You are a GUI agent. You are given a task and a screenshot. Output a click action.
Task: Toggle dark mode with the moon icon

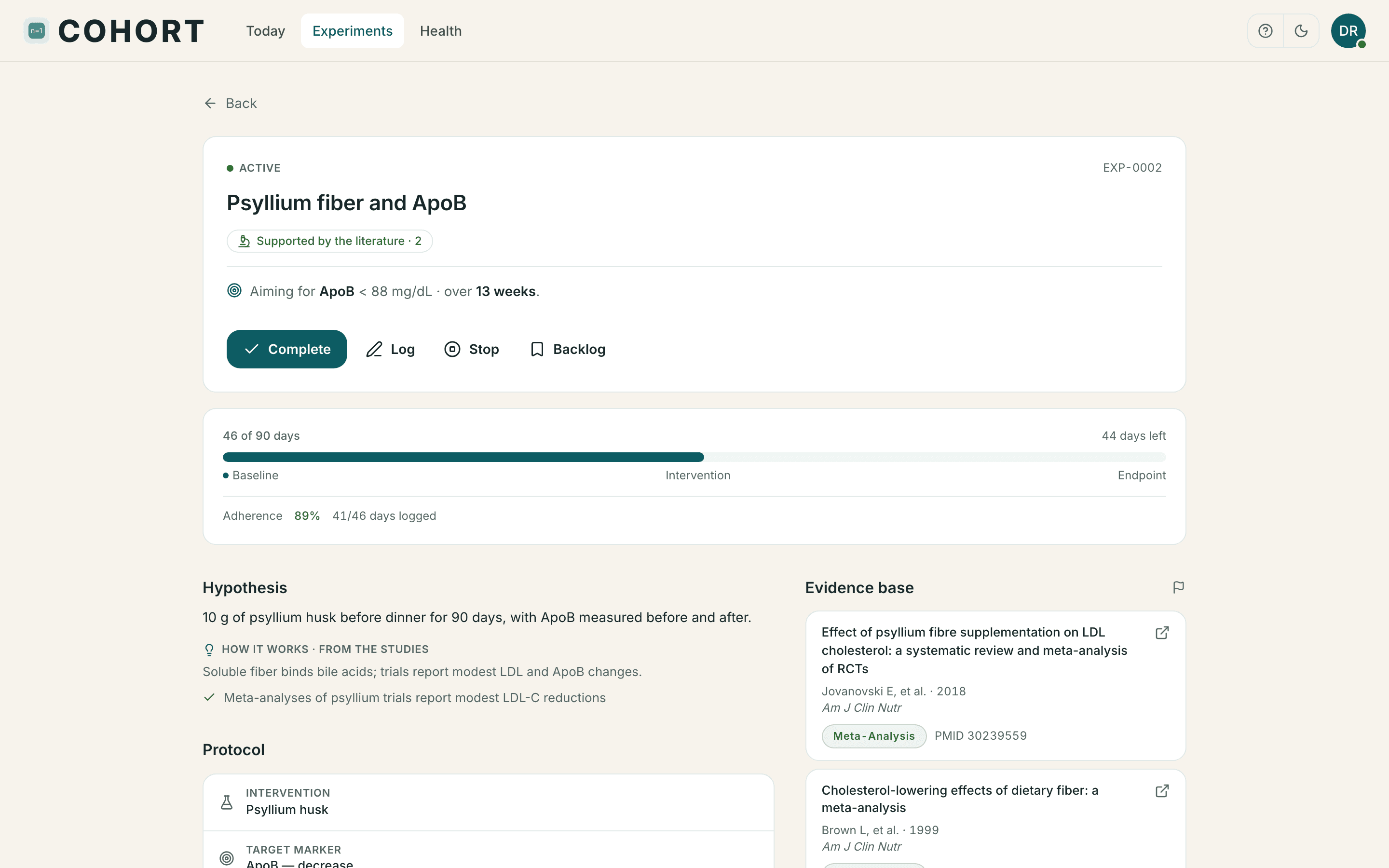tap(1301, 31)
